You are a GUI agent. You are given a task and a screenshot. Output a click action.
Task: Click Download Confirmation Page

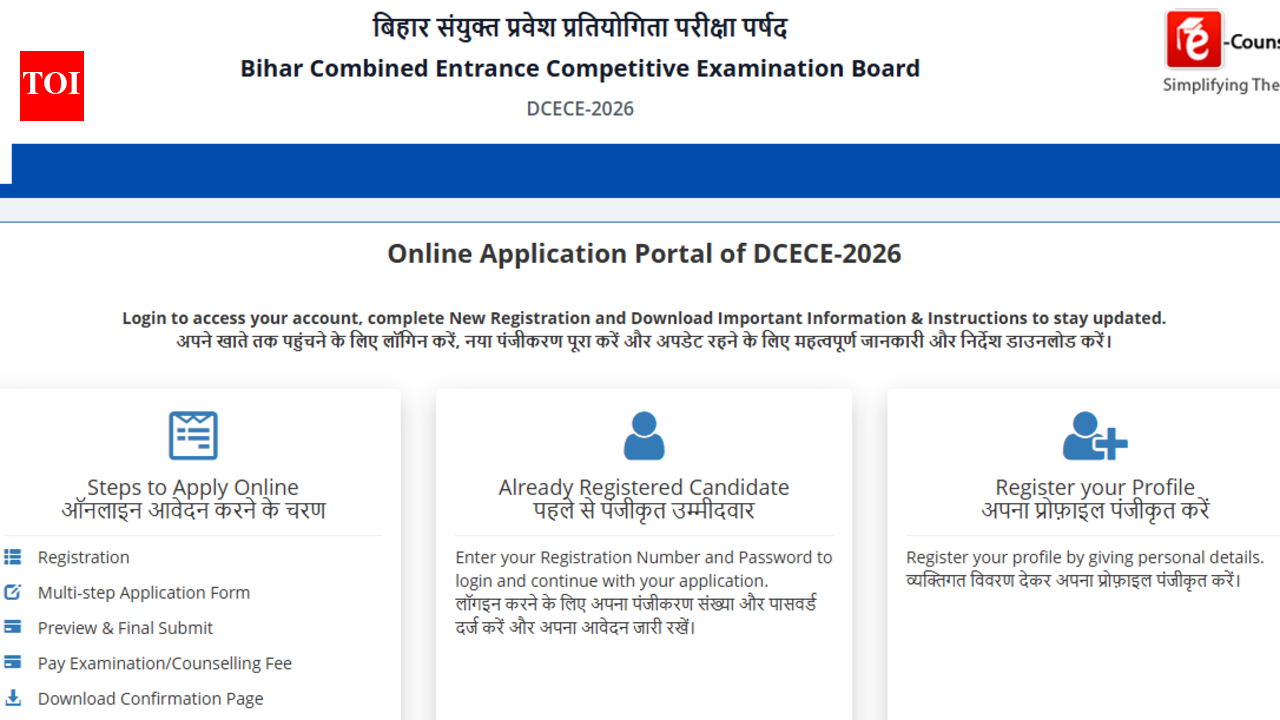coord(151,697)
